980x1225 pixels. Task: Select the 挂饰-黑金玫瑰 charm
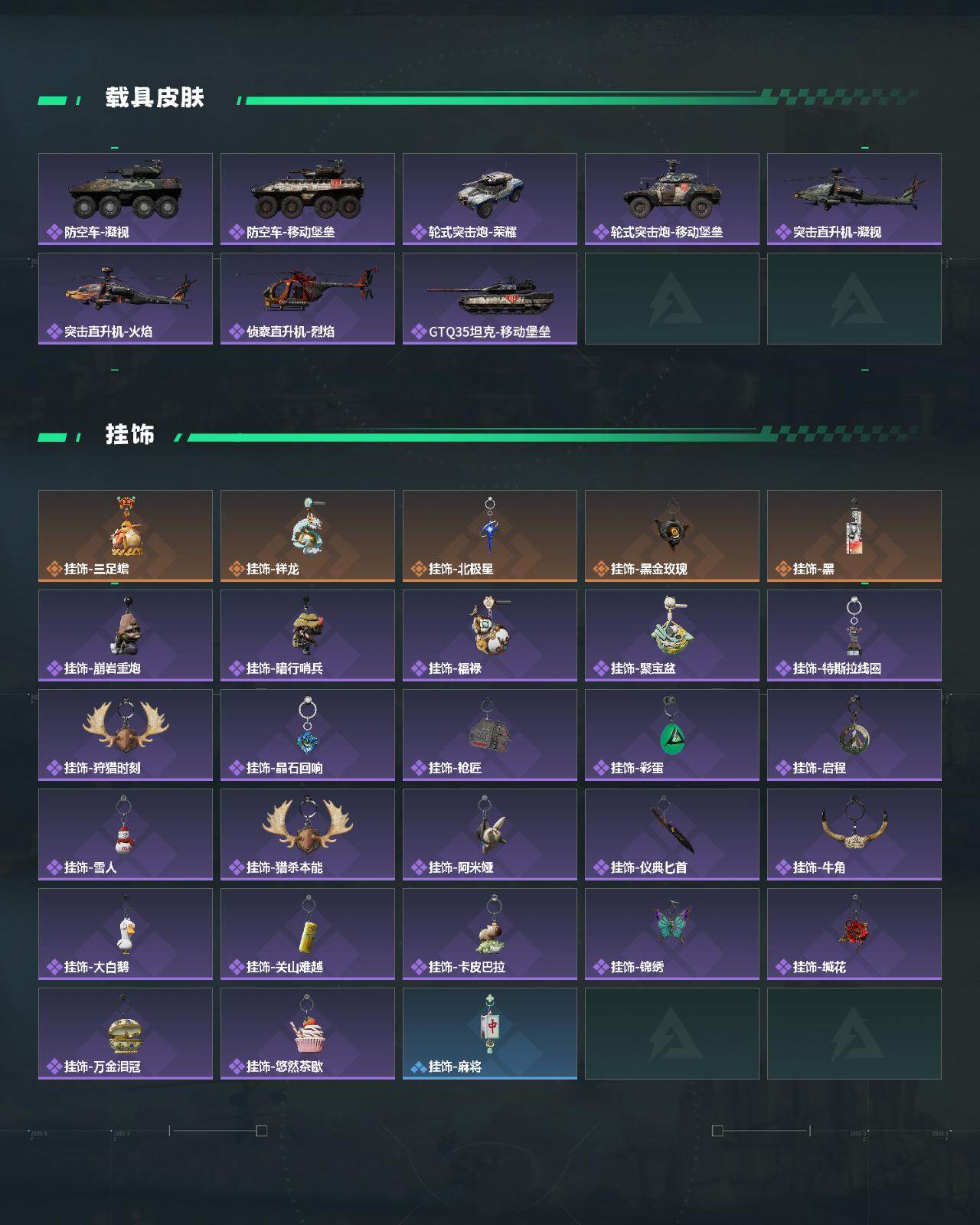(x=672, y=536)
